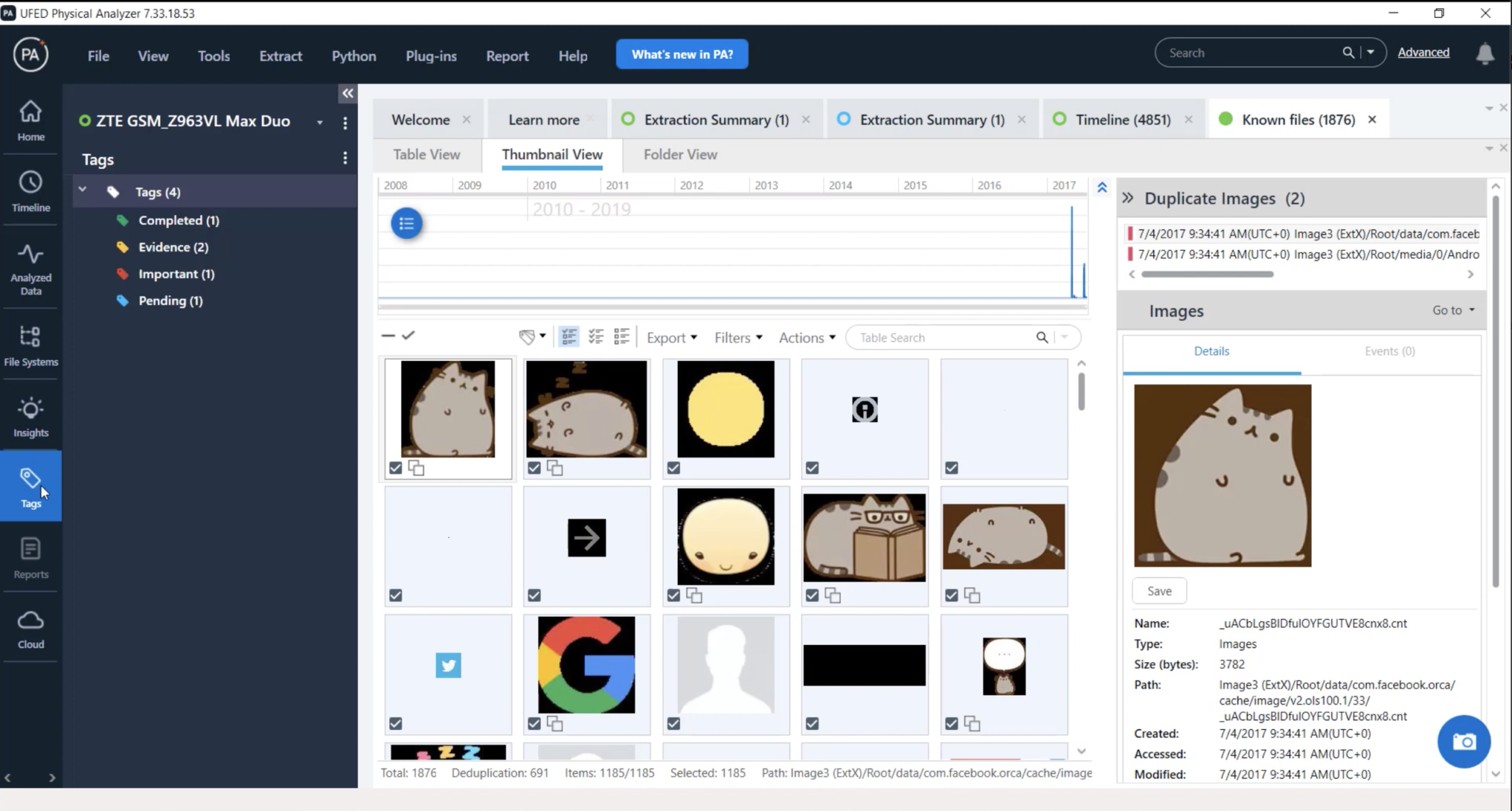
Task: Open the notifications bell
Action: point(1485,53)
